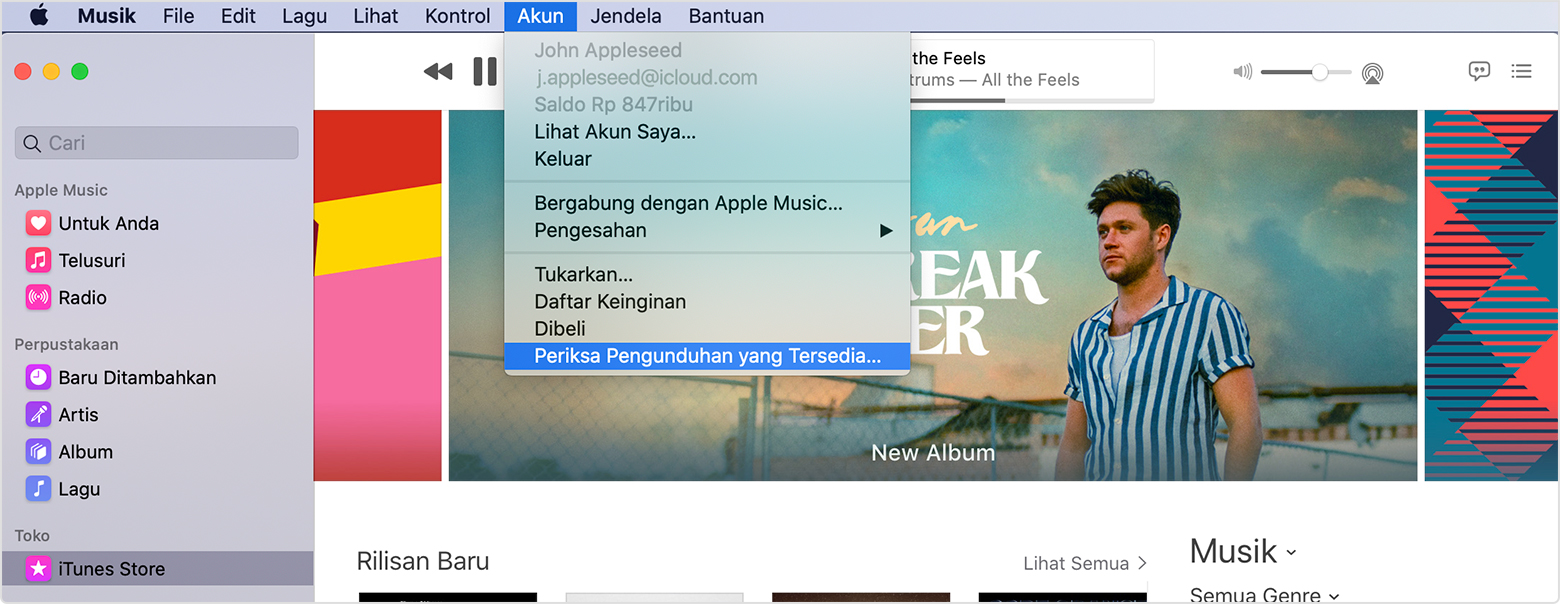Open the Semua Genre dropdown
The height and width of the screenshot is (604, 1560).
click(1264, 595)
